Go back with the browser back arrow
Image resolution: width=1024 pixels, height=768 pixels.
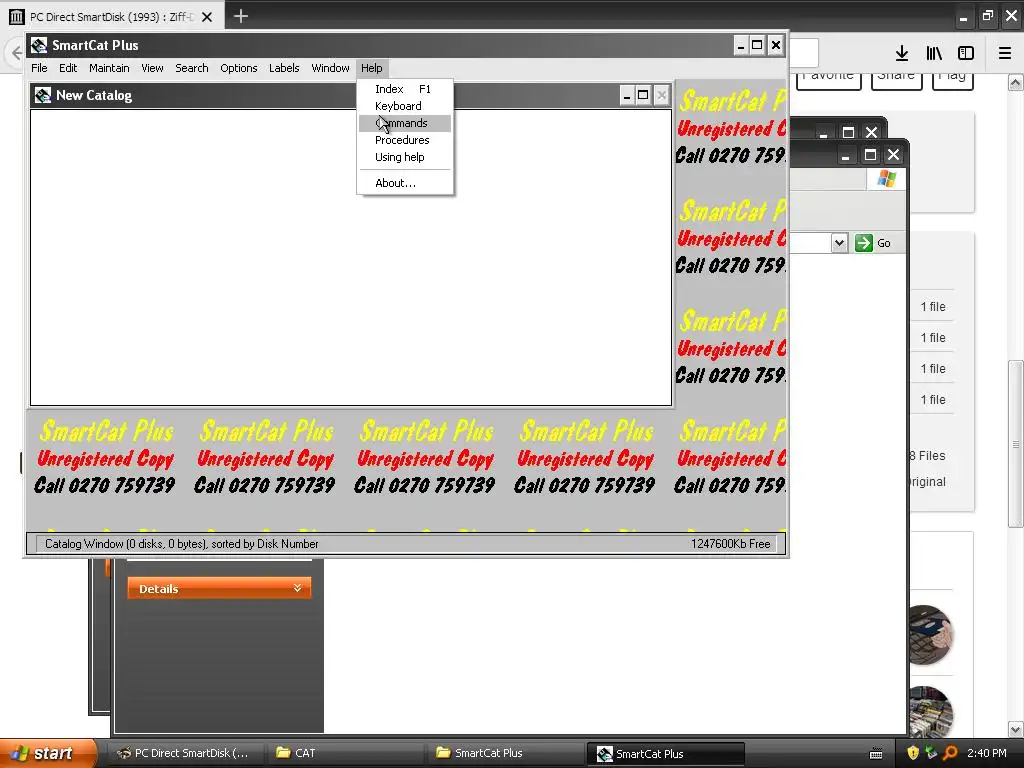pos(16,53)
